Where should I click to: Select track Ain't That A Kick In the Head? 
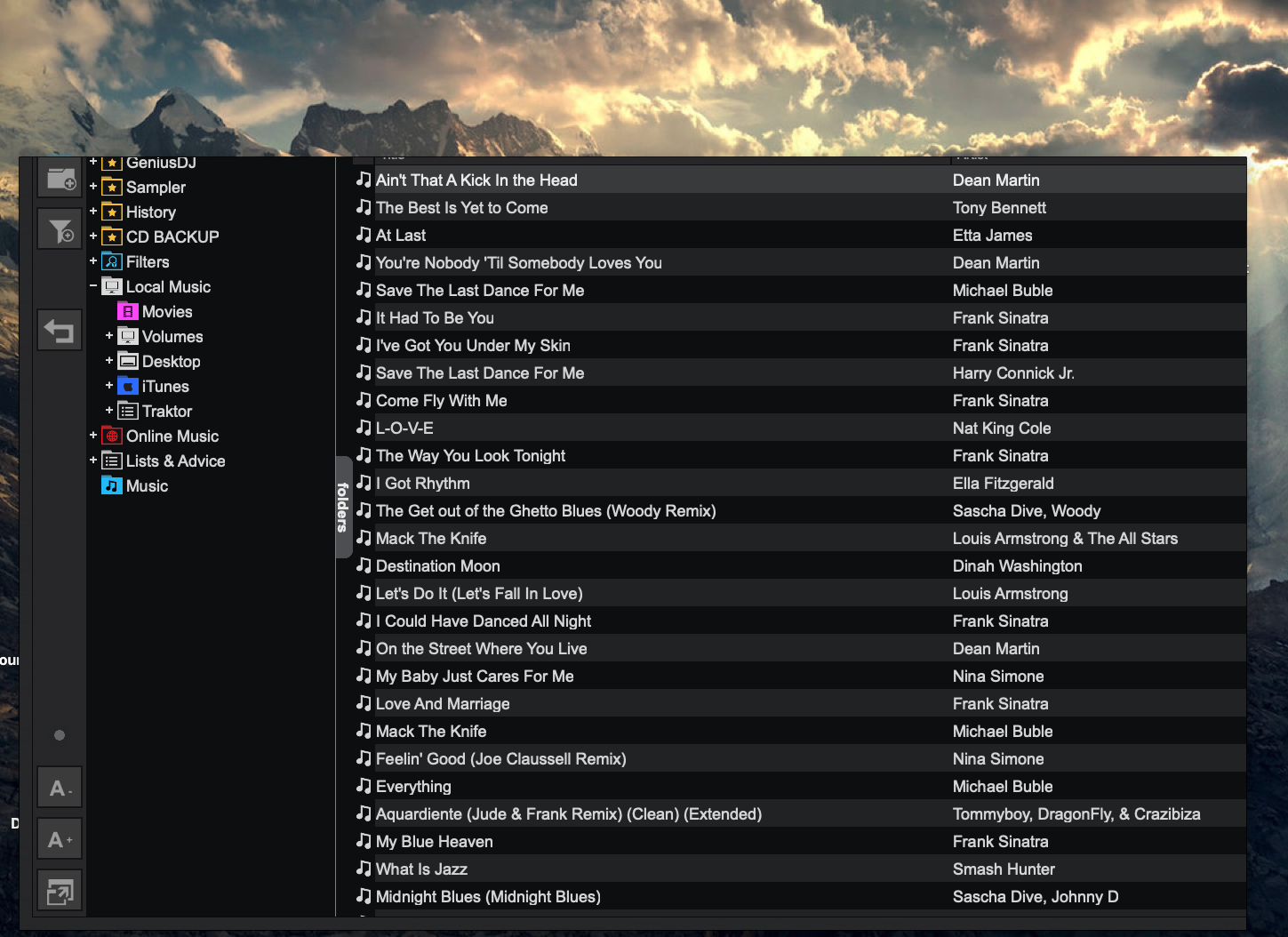coord(476,180)
